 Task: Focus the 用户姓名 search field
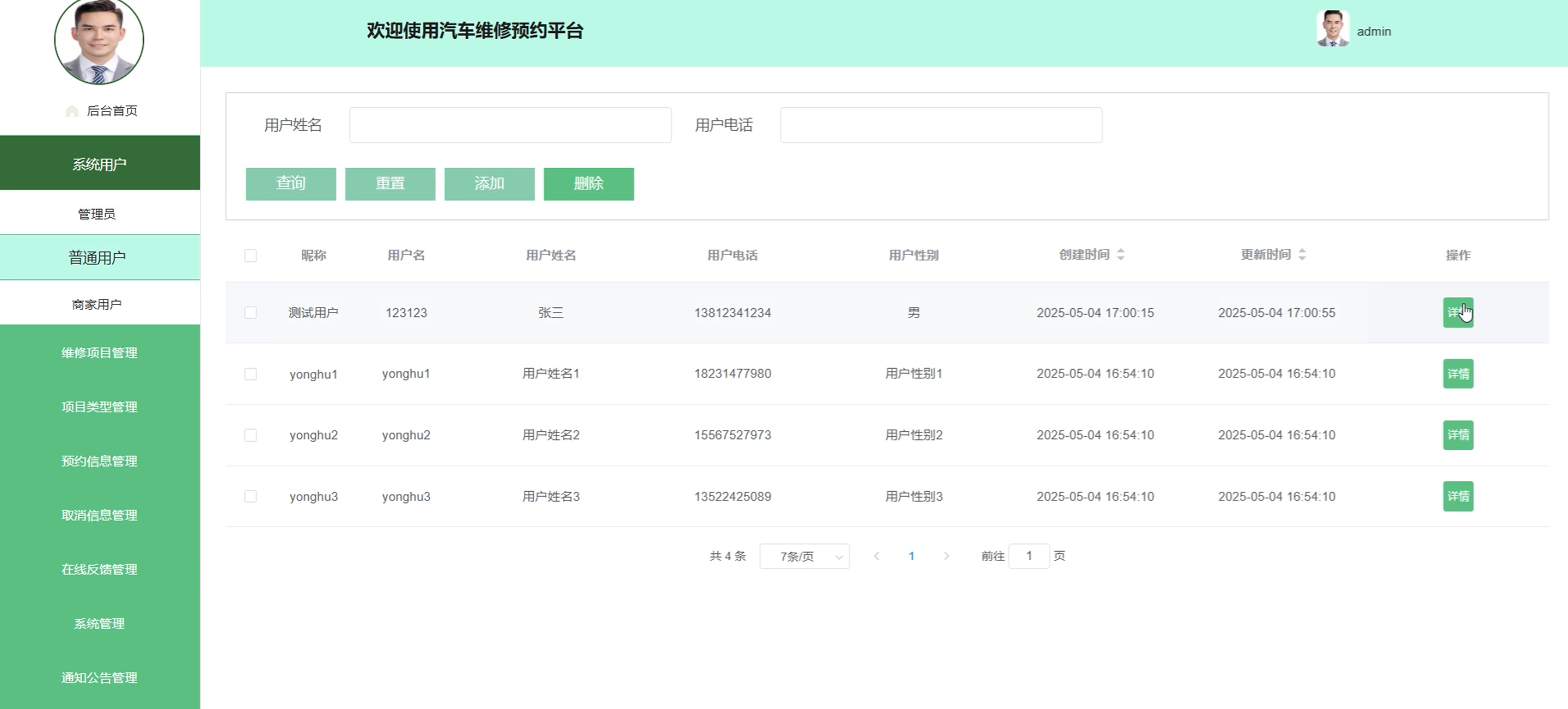[510, 125]
